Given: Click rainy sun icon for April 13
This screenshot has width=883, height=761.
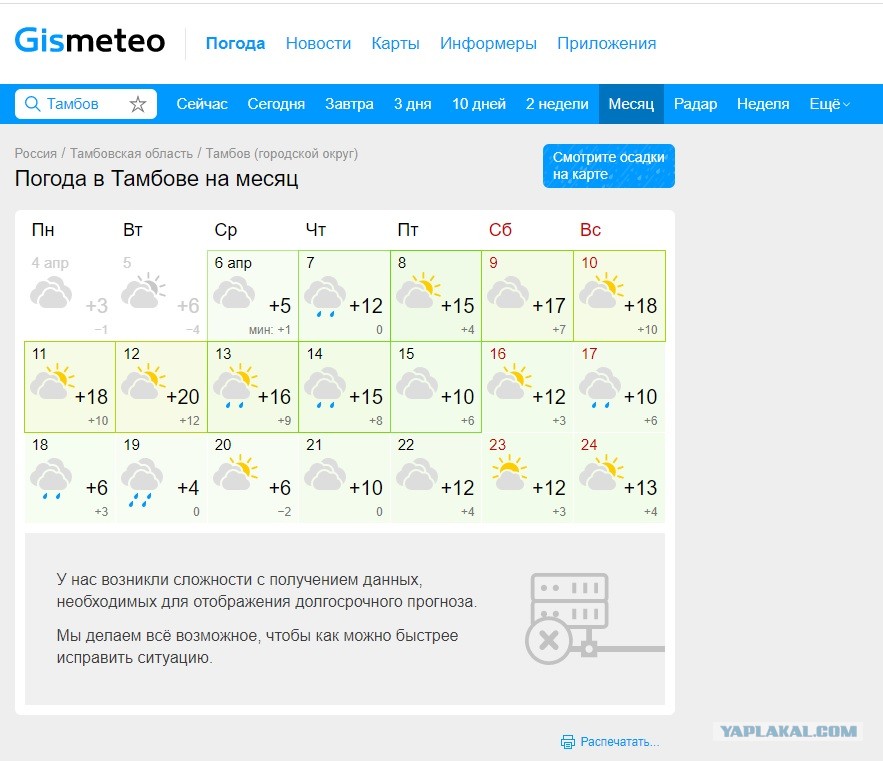Looking at the screenshot, I should pyautogui.click(x=235, y=385).
